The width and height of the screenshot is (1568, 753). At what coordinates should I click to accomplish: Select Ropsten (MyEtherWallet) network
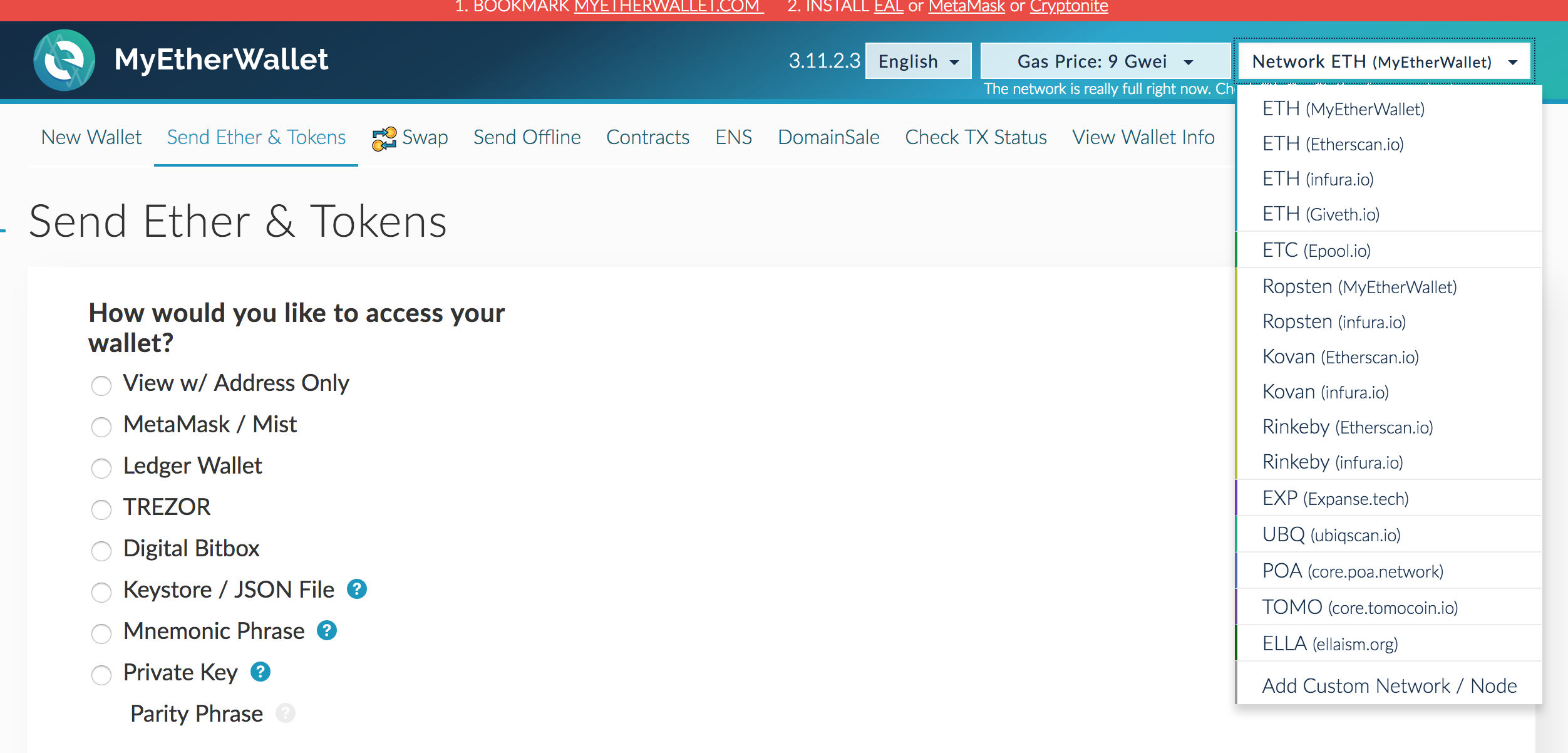pyautogui.click(x=1389, y=286)
